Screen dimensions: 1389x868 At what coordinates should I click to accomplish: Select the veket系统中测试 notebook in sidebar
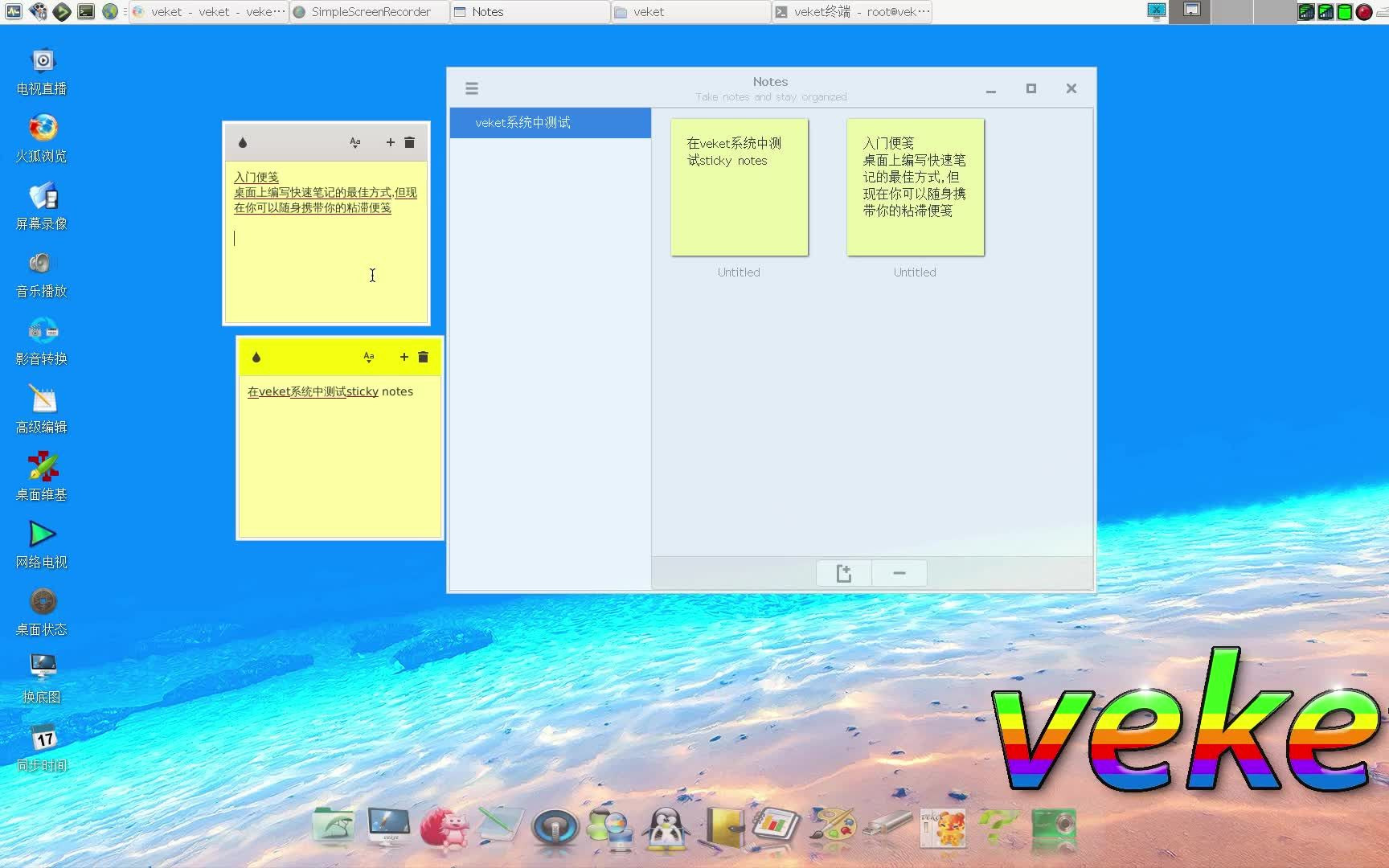coord(551,123)
